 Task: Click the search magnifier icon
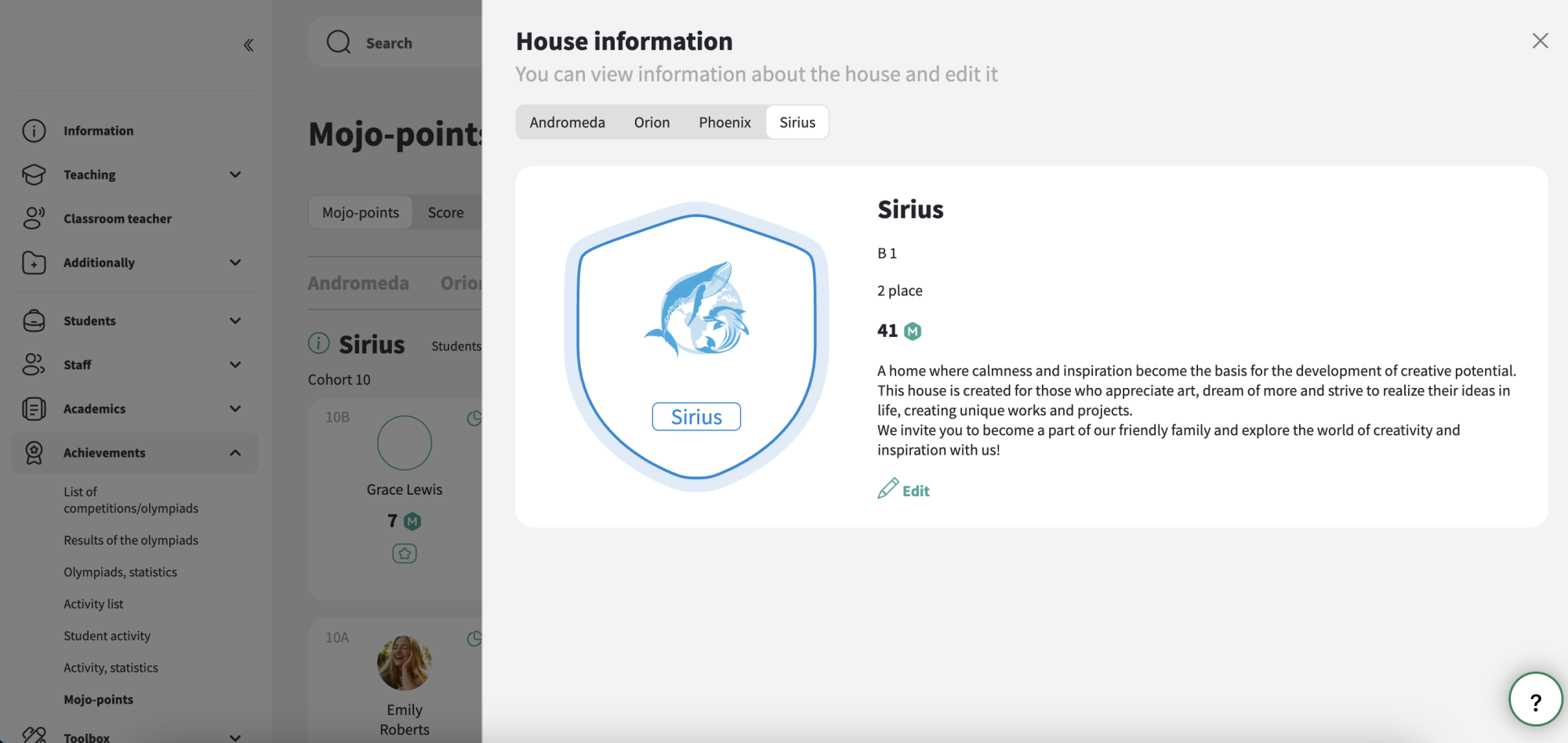point(339,42)
